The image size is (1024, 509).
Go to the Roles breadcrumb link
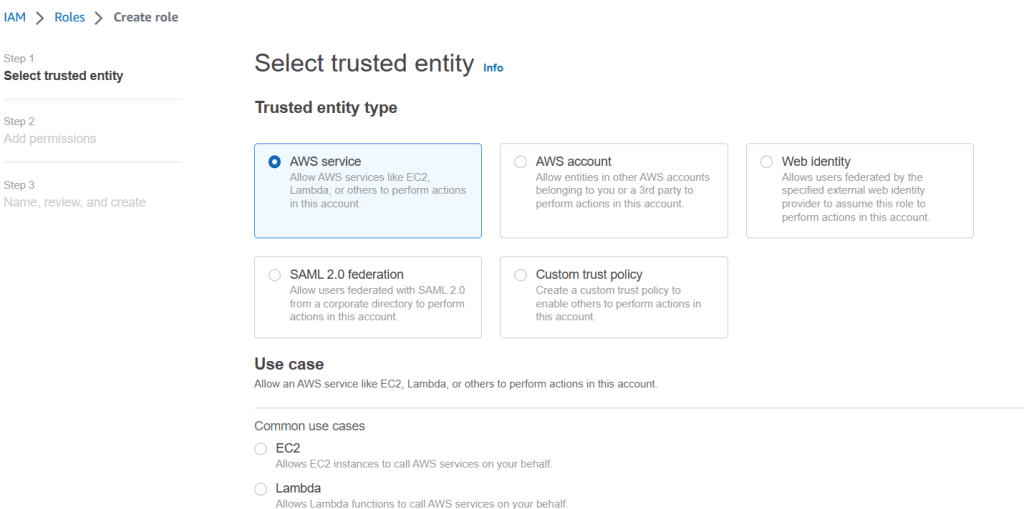[x=70, y=17]
